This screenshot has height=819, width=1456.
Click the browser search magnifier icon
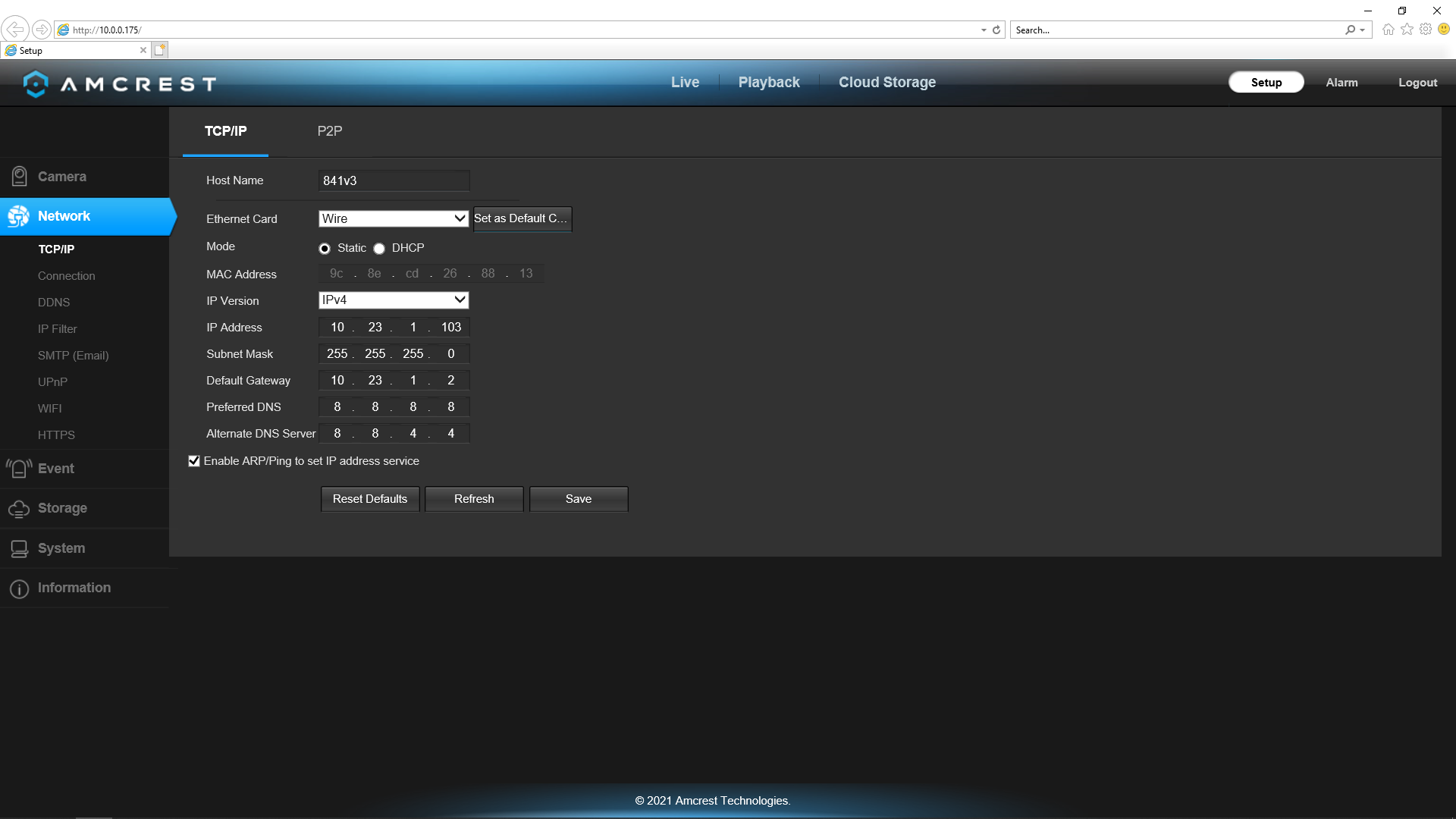tap(1350, 30)
